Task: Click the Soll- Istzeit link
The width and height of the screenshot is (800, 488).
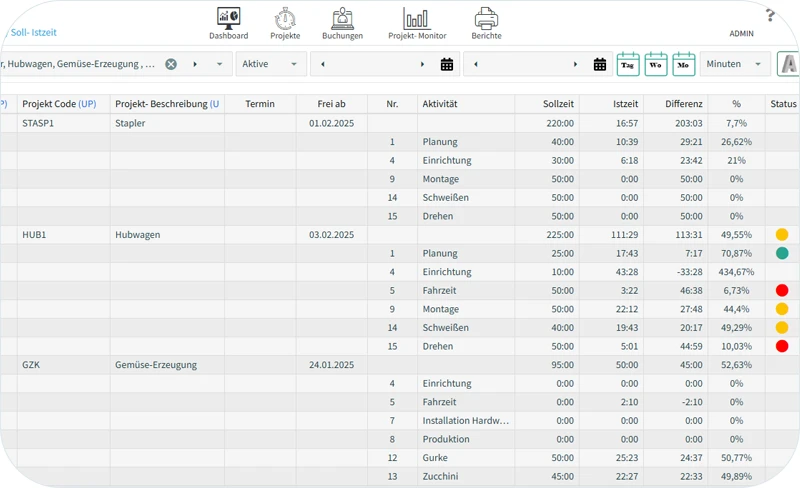Action: pyautogui.click(x=34, y=33)
